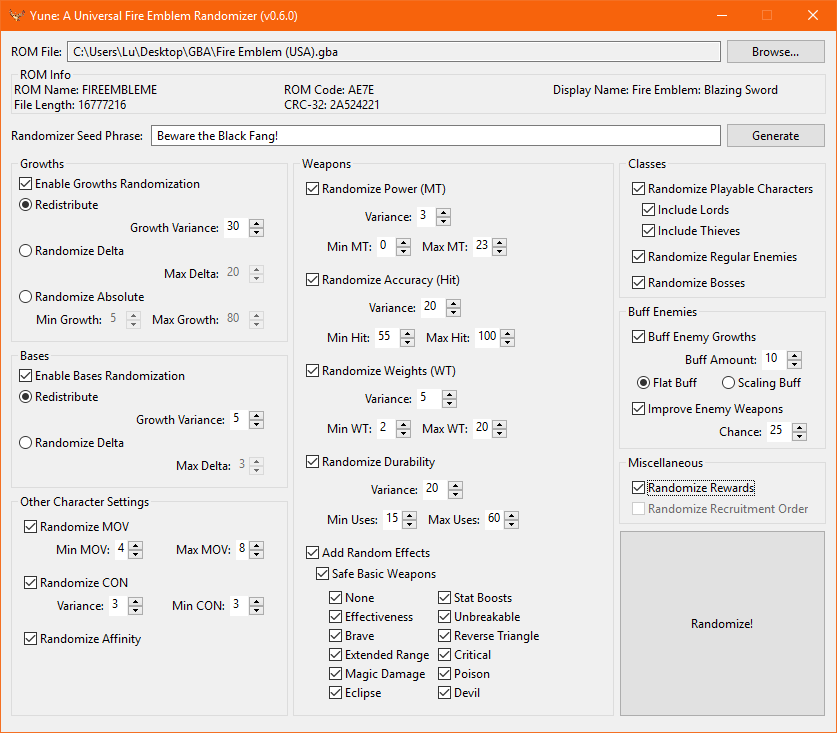The width and height of the screenshot is (837, 733).
Task: Adjust the Max MT spinner arrows
Action: coord(500,247)
